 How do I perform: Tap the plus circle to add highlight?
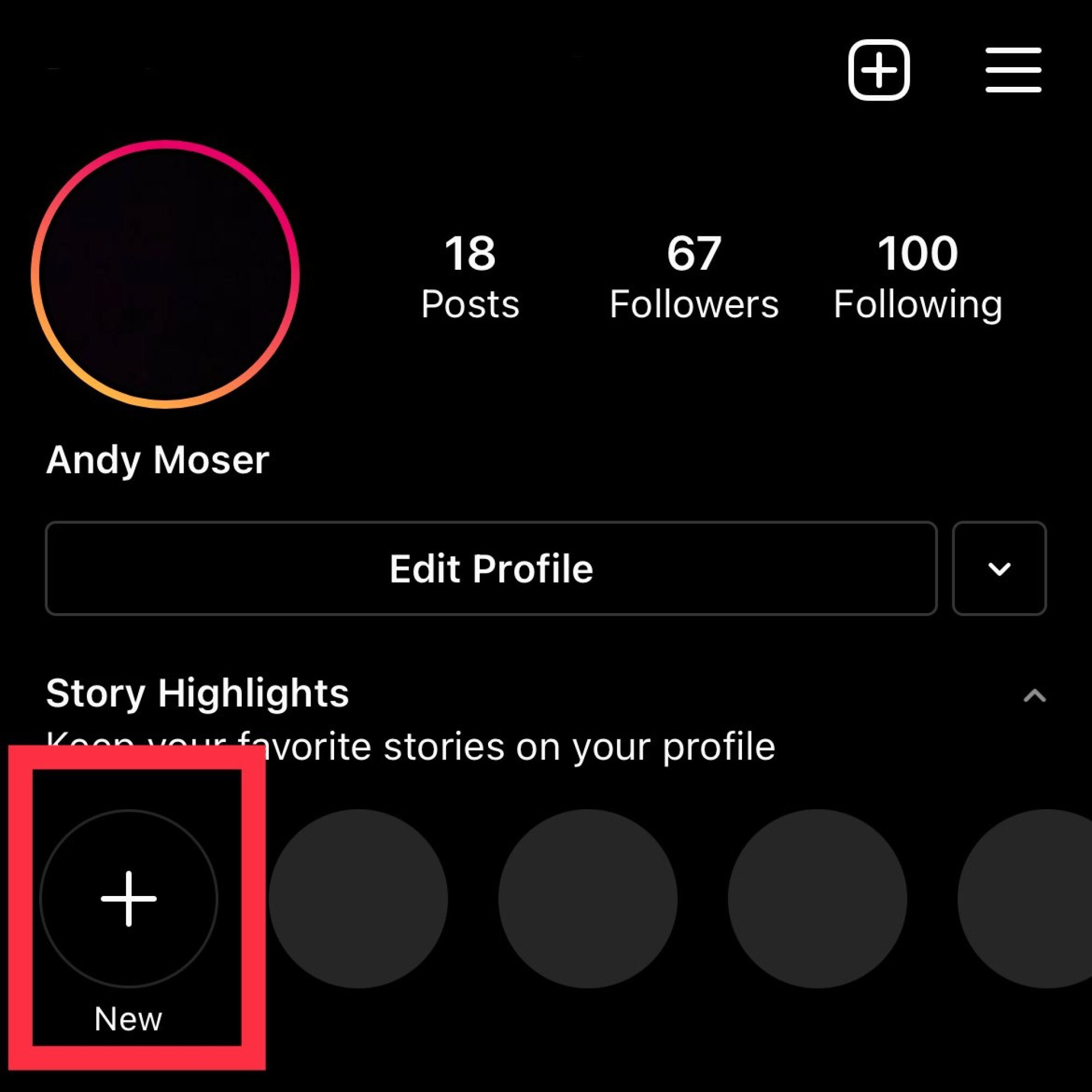[x=129, y=899]
